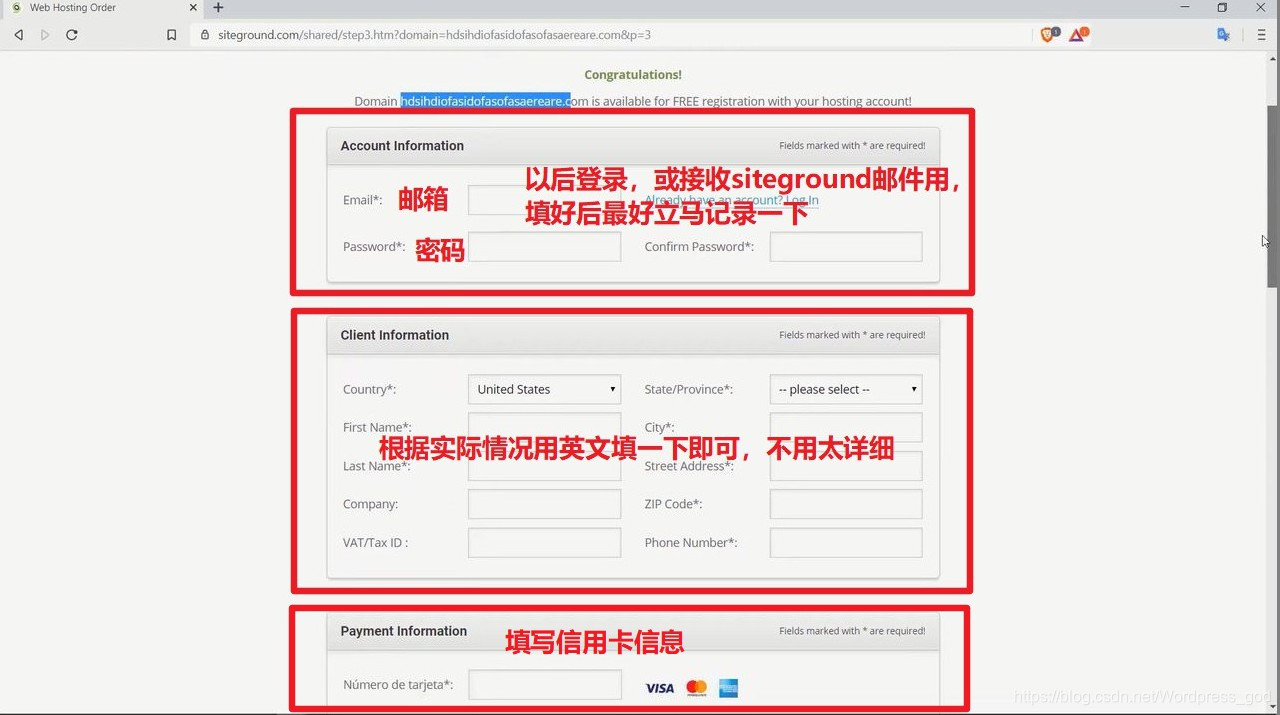Focus the First Name field

pyautogui.click(x=544, y=427)
